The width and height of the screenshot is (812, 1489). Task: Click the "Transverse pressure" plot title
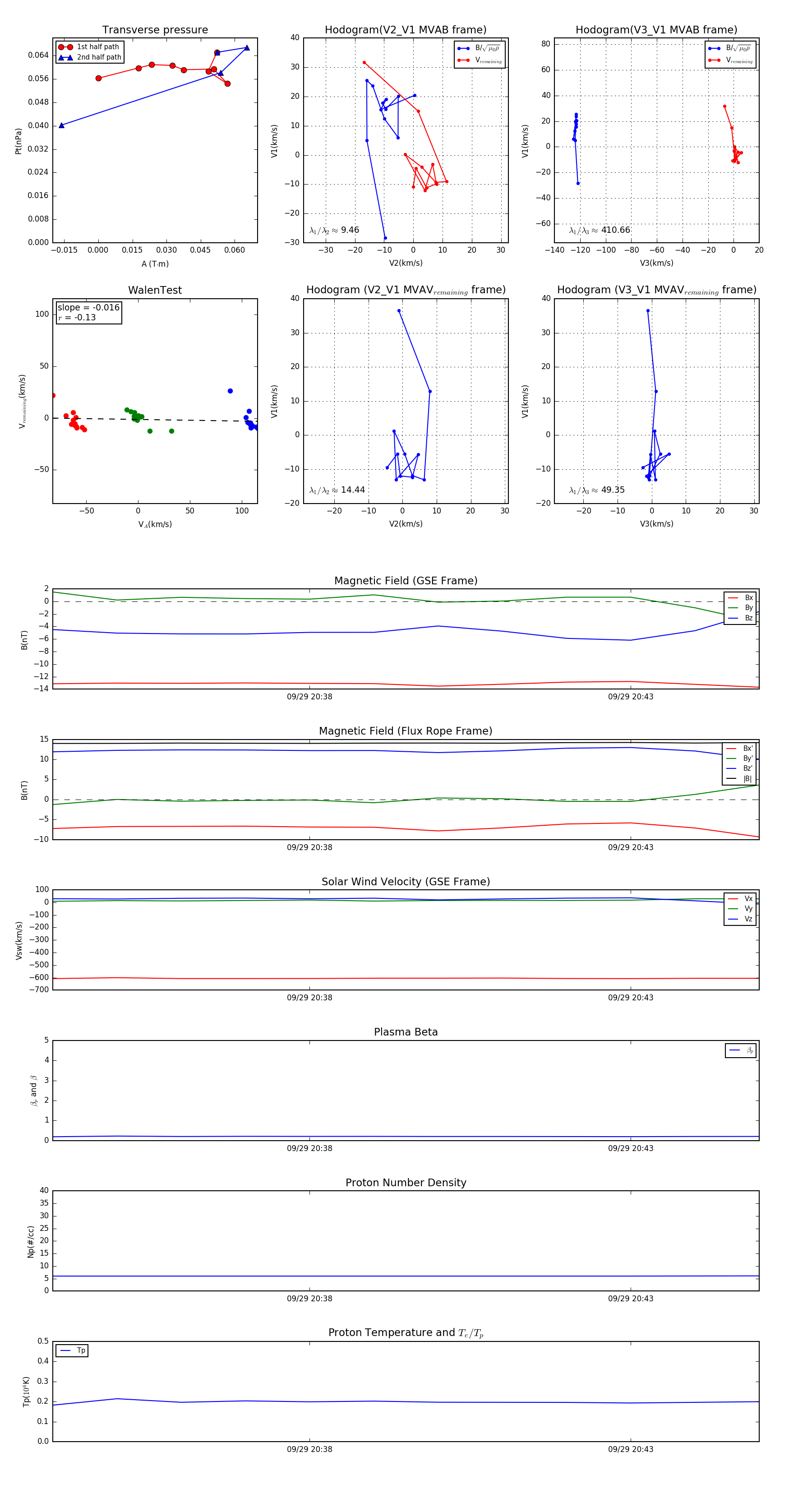(x=155, y=30)
